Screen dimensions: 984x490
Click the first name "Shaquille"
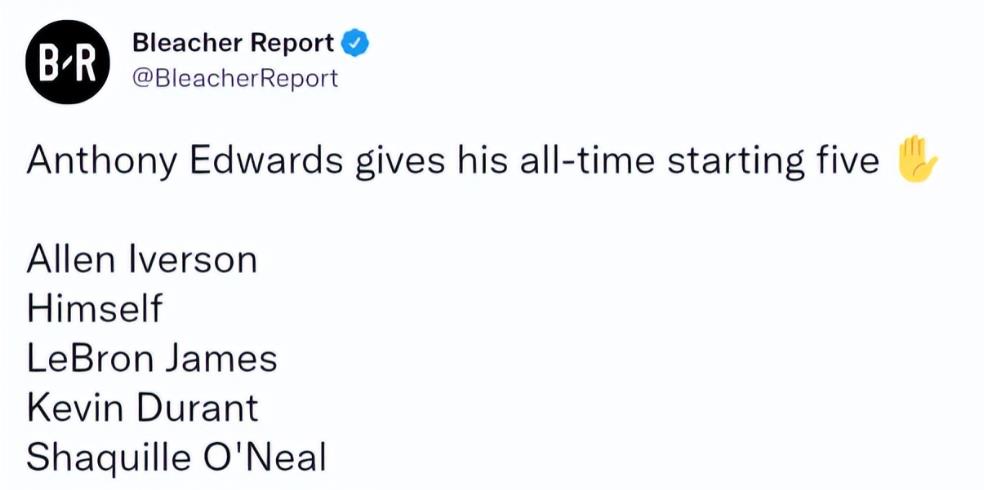point(107,458)
